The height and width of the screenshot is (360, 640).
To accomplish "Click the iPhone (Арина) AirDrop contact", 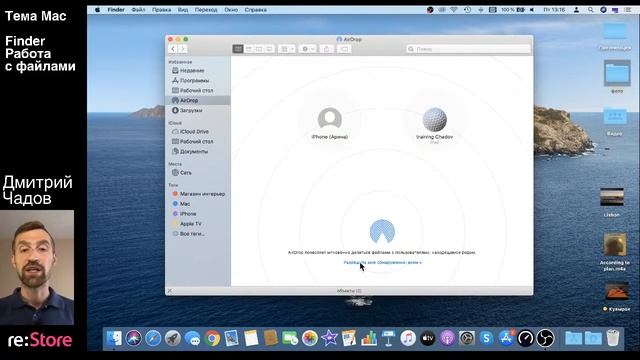I will [x=330, y=123].
